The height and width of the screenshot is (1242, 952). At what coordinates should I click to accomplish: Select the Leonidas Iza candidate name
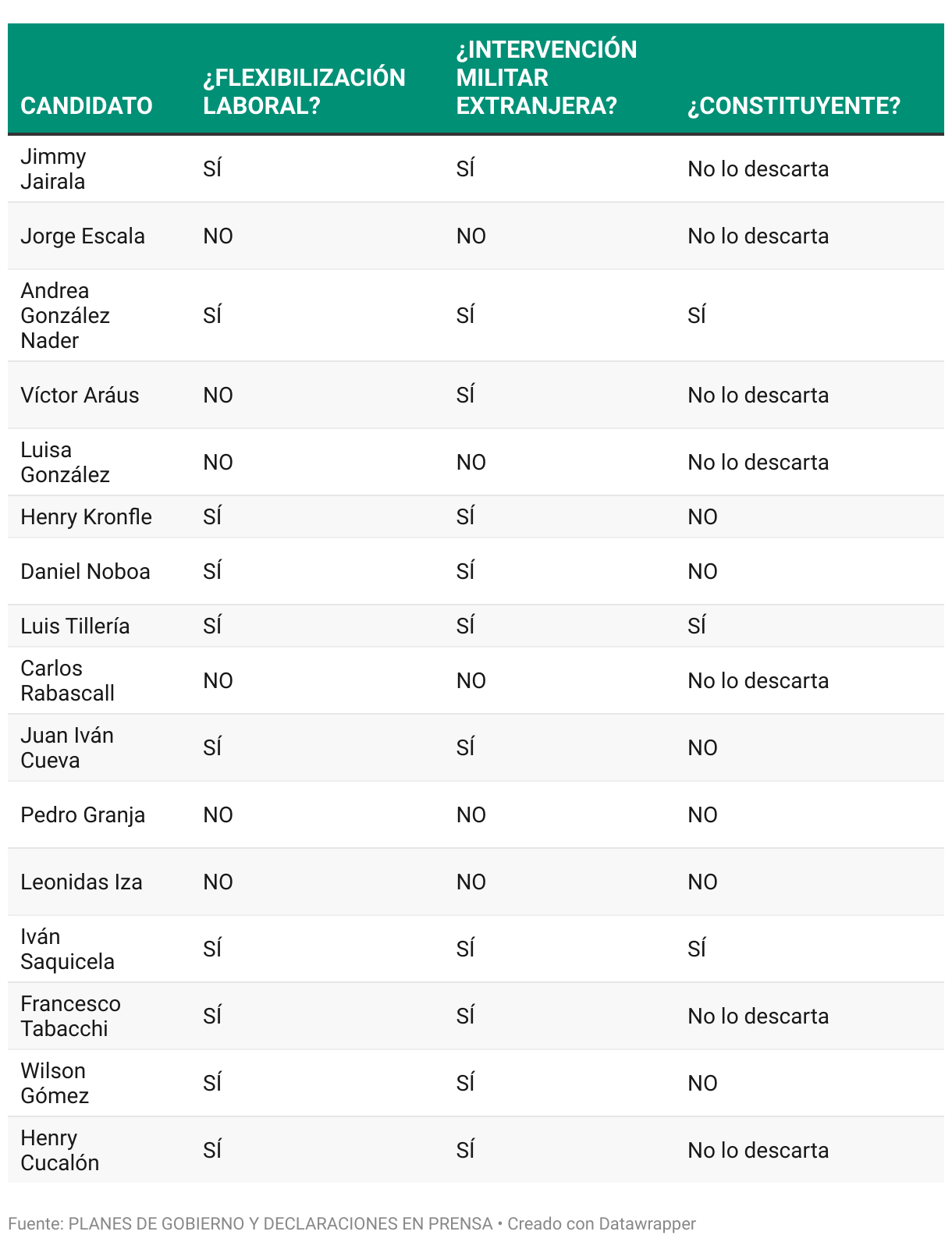tap(81, 882)
